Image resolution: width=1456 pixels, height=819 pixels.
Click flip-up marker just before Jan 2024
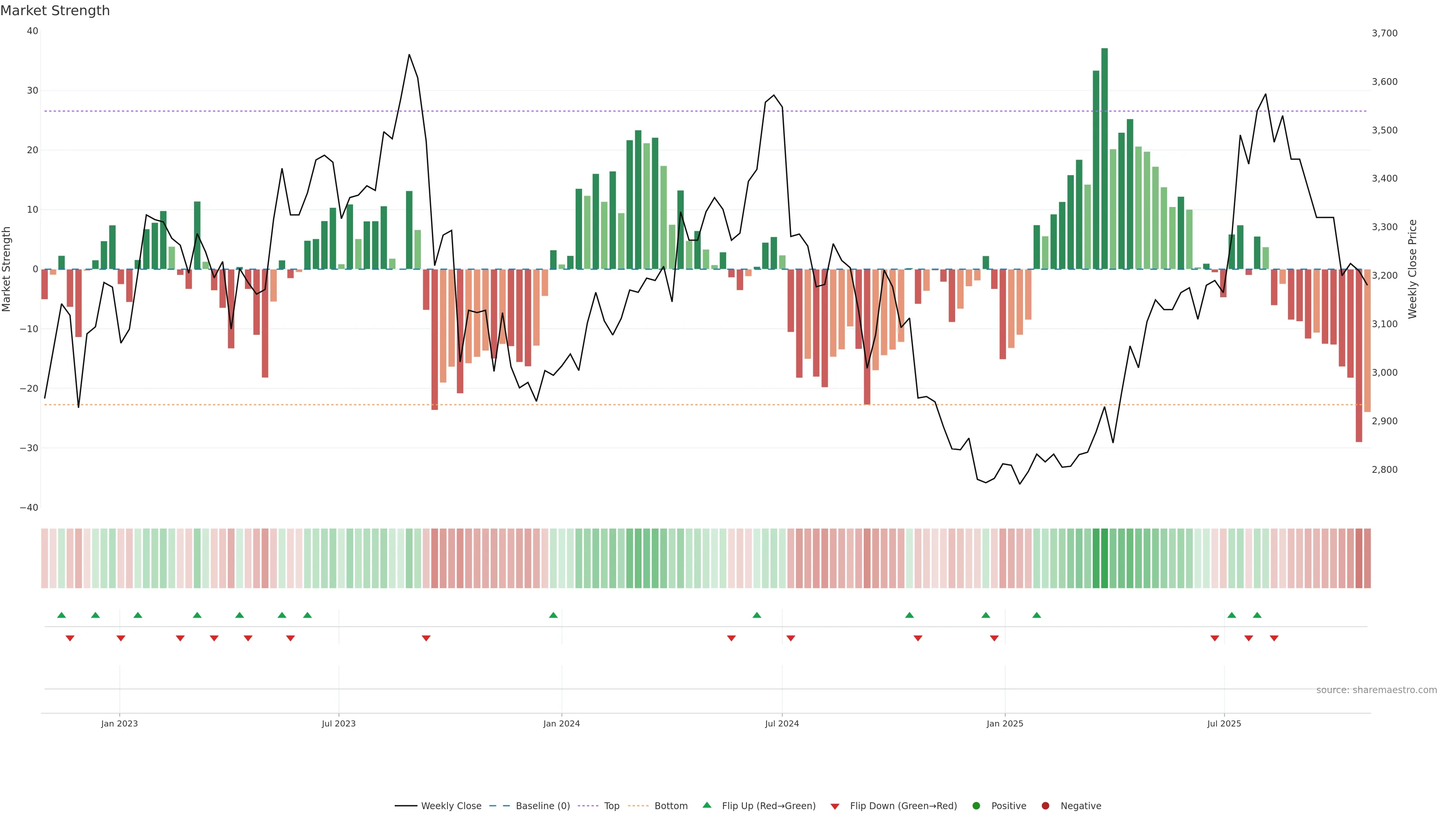[x=553, y=615]
